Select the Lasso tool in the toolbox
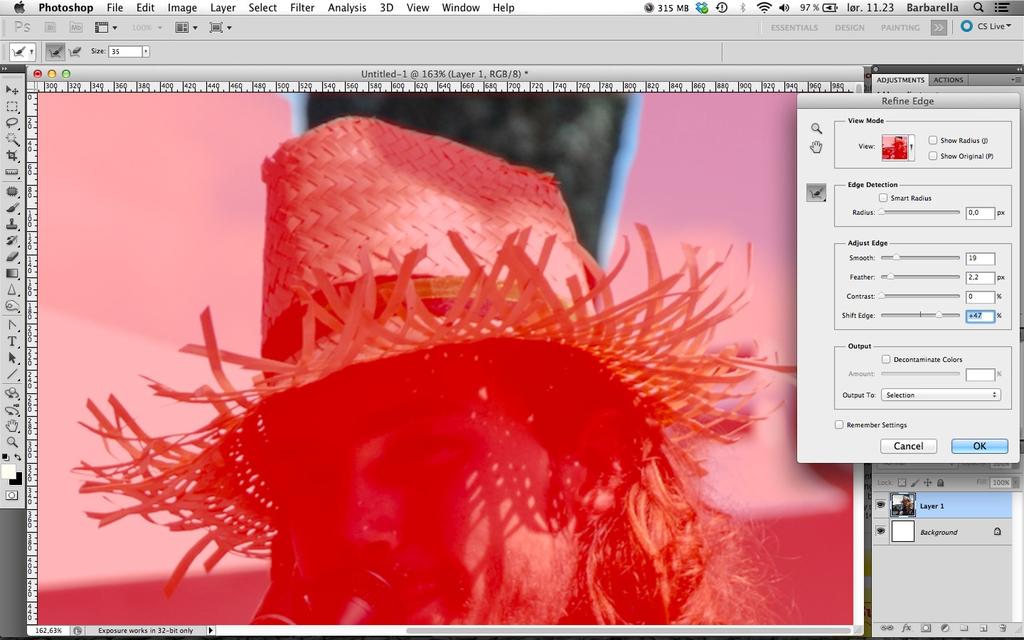The image size is (1024, 640). coord(13,123)
